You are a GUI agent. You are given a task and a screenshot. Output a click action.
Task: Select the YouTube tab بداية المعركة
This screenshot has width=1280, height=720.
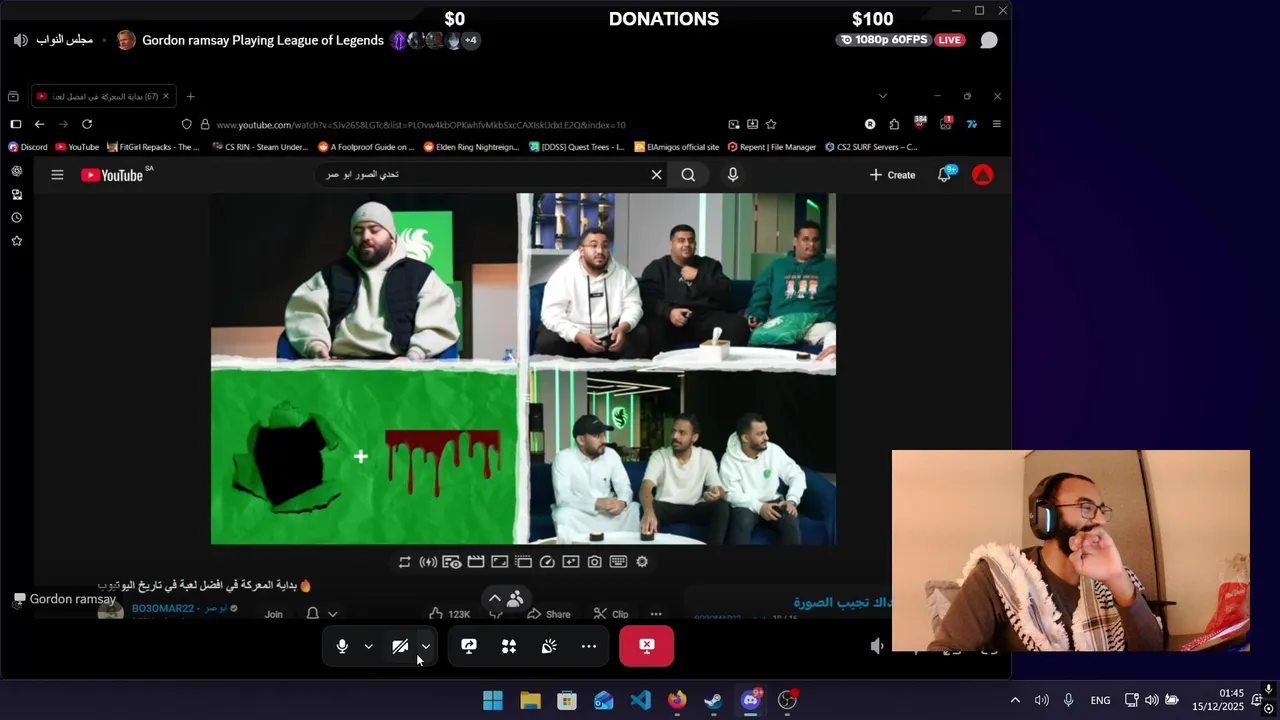click(x=104, y=96)
